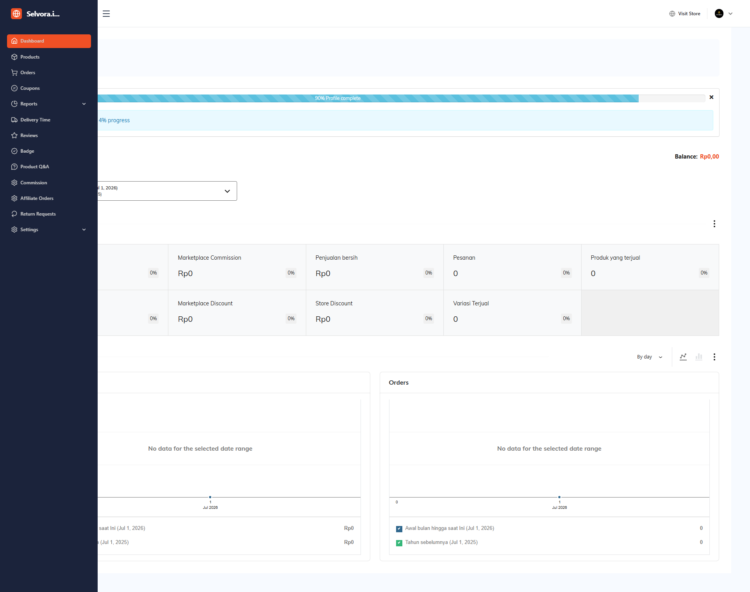
Task: Click the Reviews star icon
Action: [14, 135]
